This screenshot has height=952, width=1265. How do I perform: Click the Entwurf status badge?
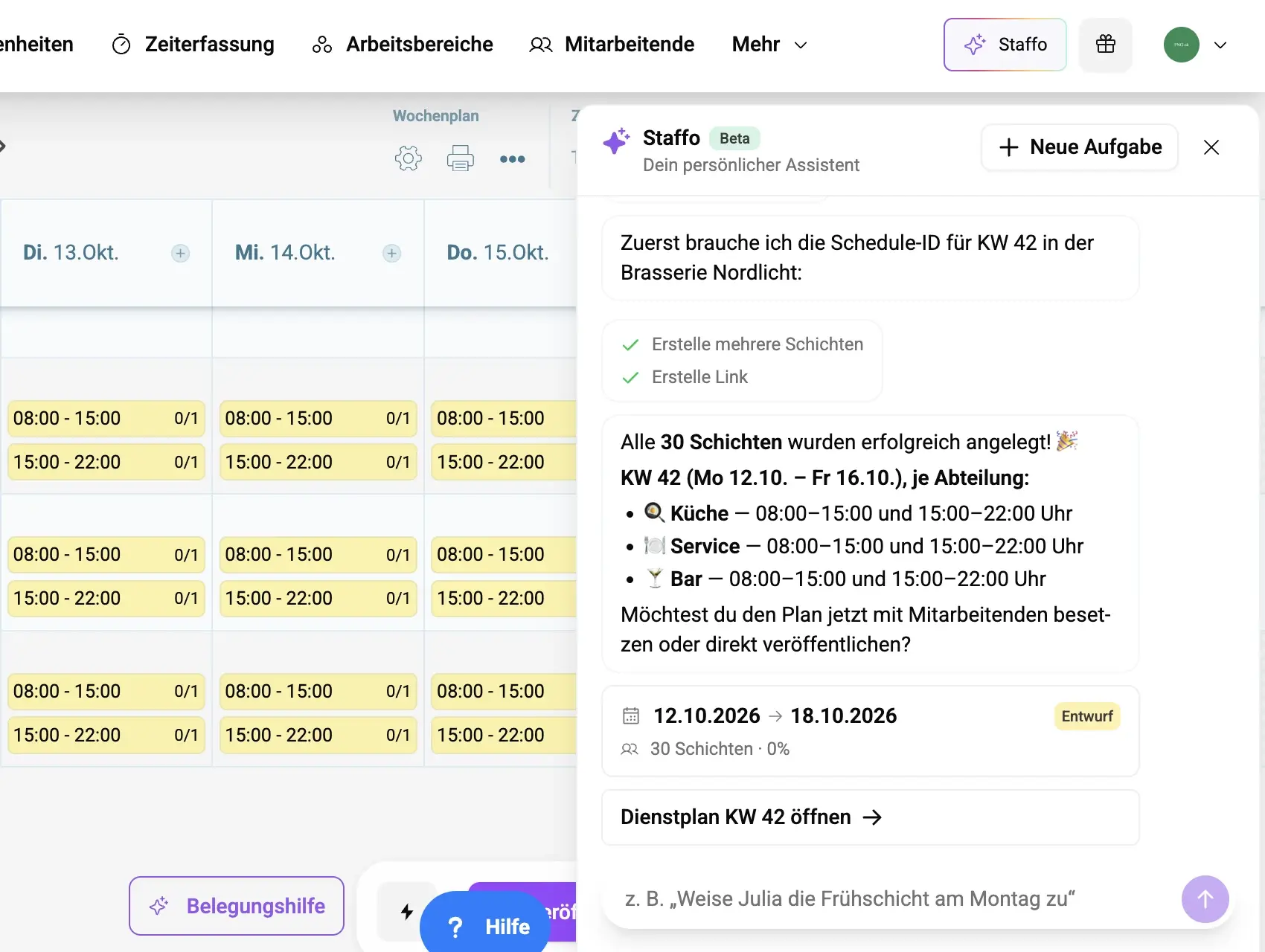click(x=1087, y=716)
